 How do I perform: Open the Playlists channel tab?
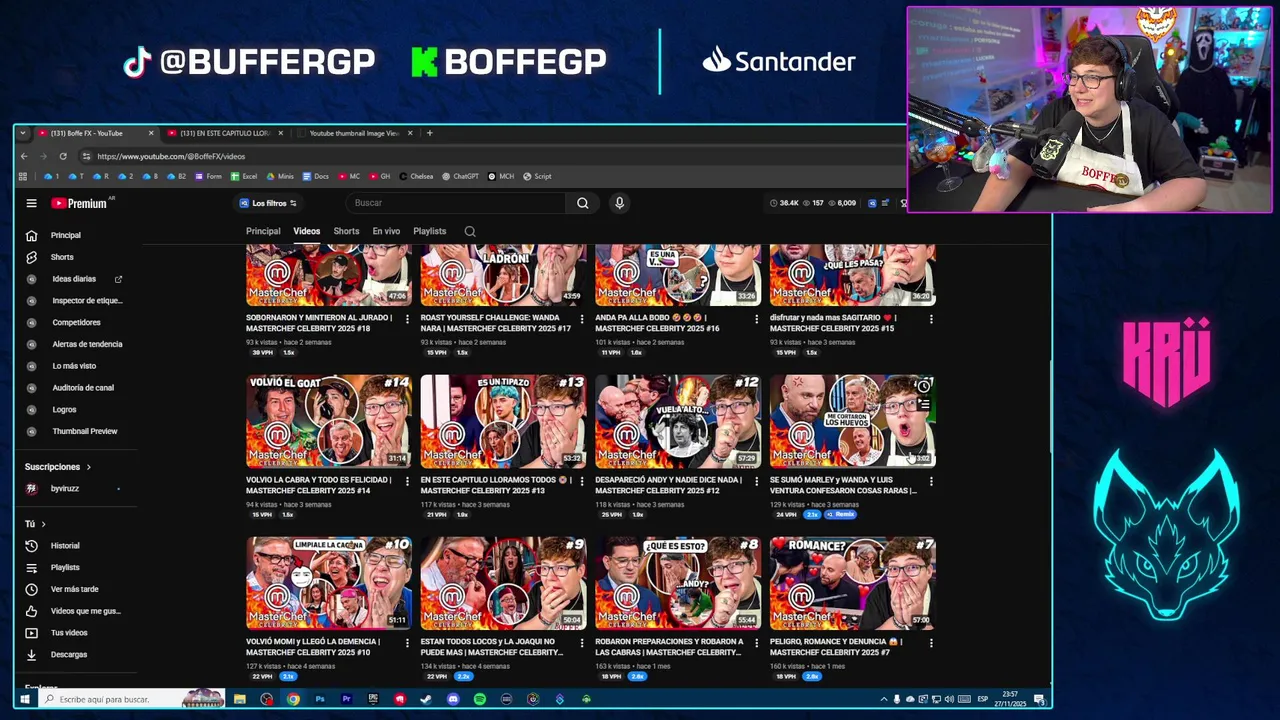coord(429,231)
